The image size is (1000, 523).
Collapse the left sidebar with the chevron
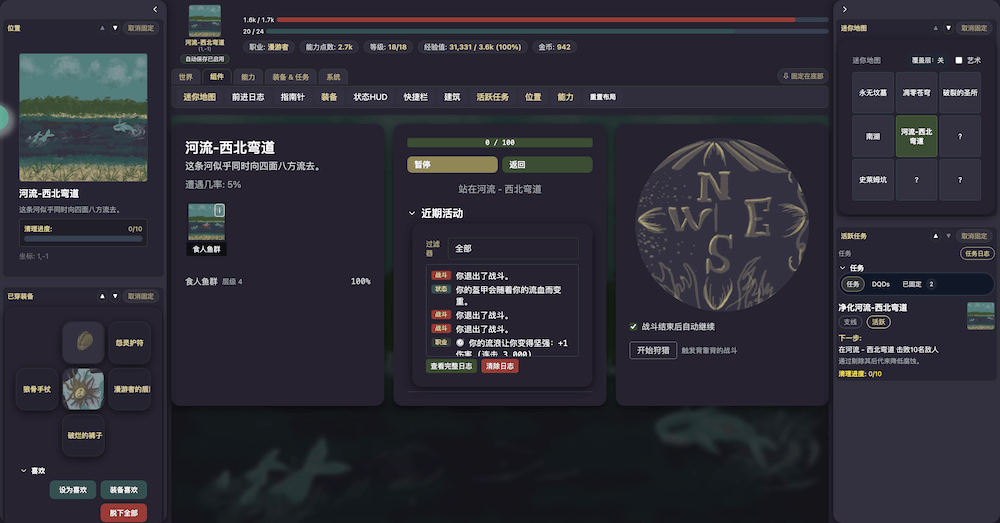pos(155,9)
